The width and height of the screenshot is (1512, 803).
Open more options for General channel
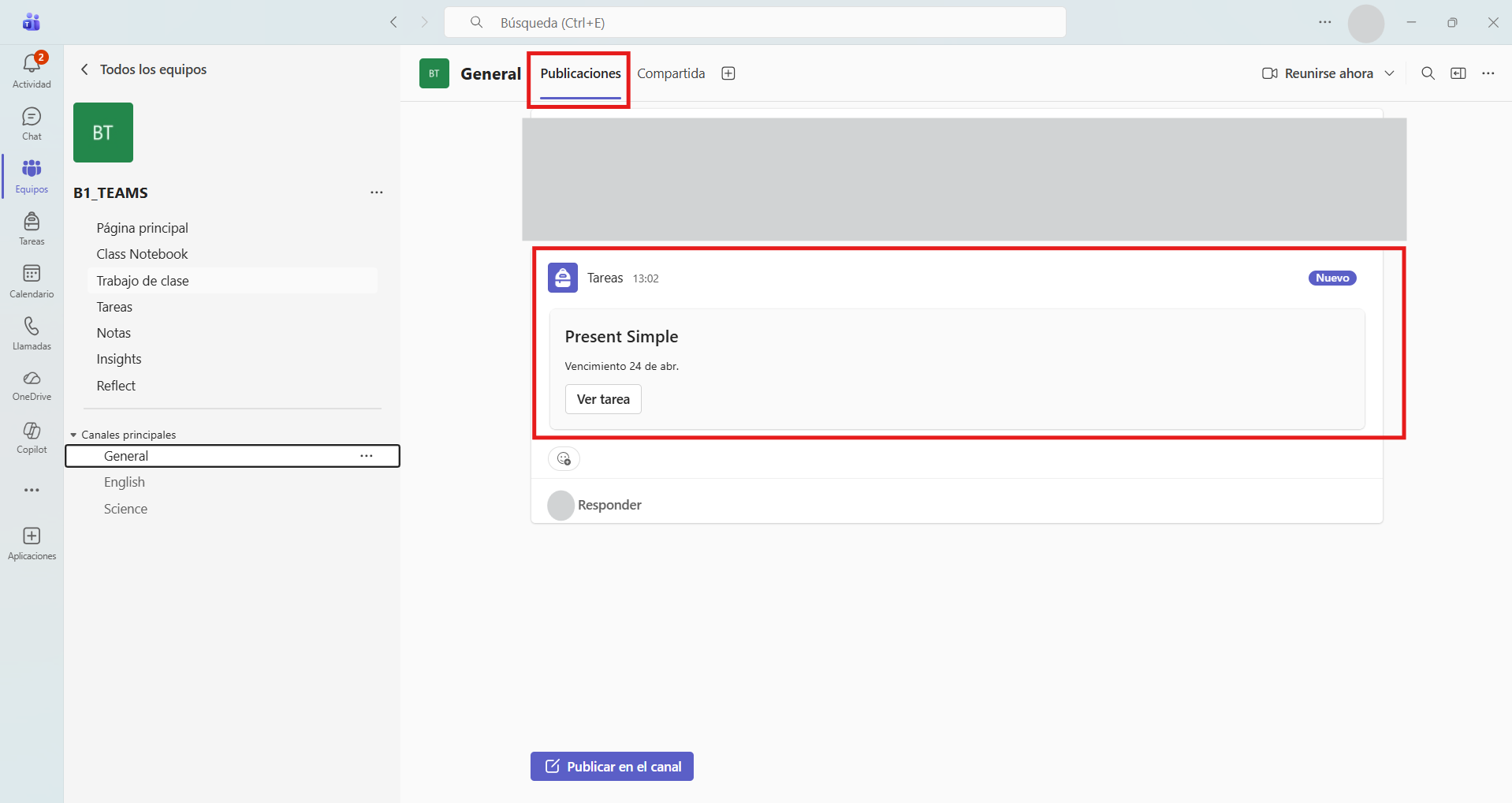point(367,456)
